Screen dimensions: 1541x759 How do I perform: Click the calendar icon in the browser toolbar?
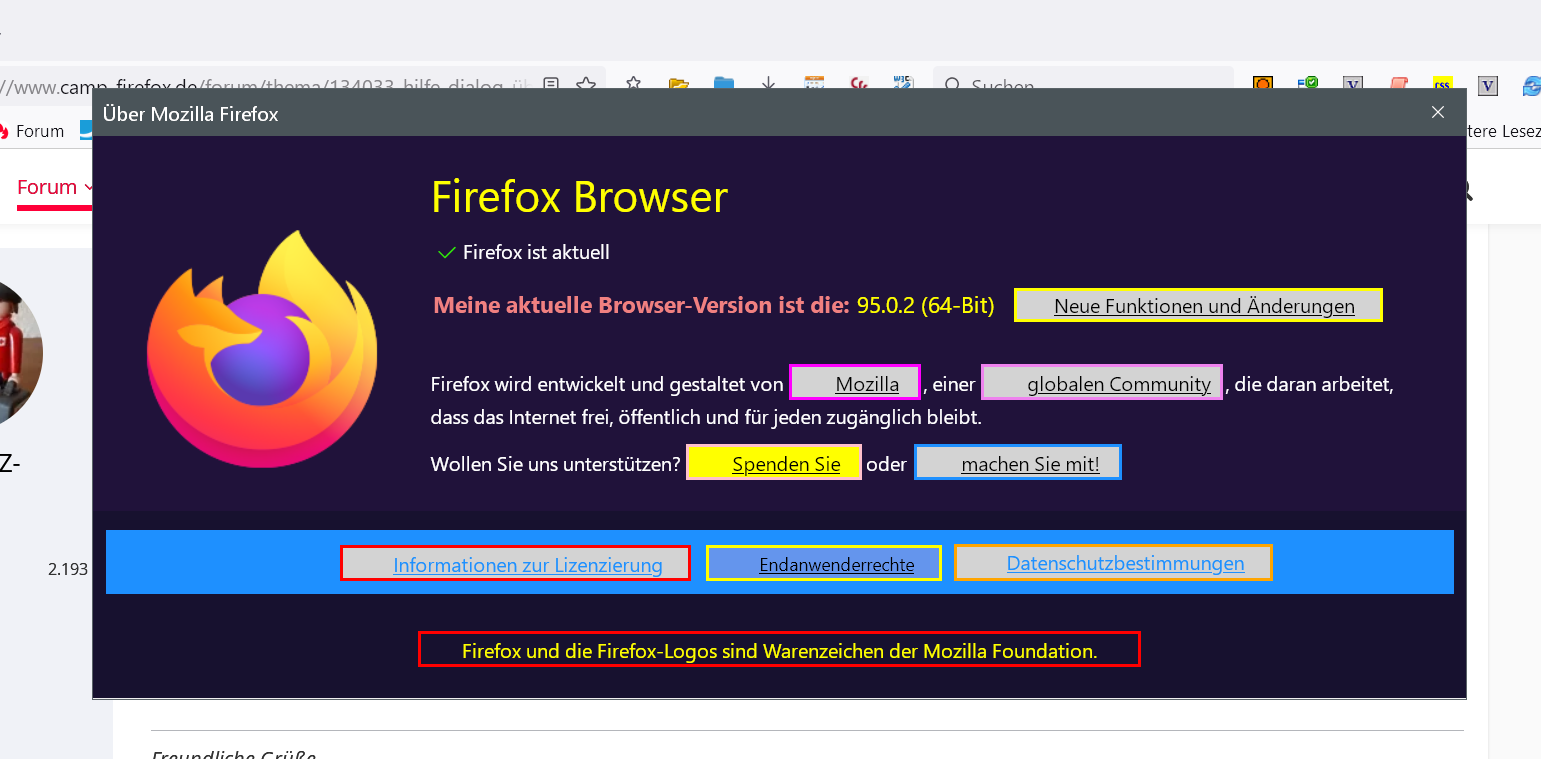[x=814, y=84]
